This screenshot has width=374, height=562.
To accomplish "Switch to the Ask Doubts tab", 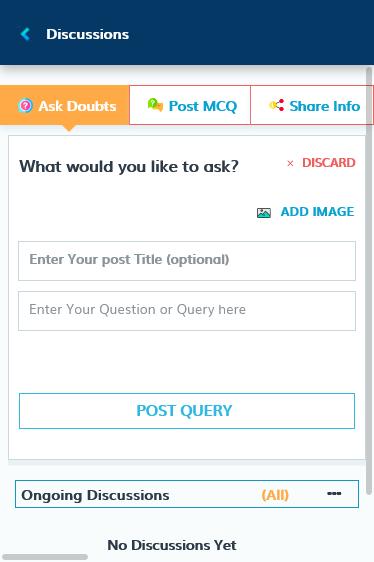I will 65,105.
